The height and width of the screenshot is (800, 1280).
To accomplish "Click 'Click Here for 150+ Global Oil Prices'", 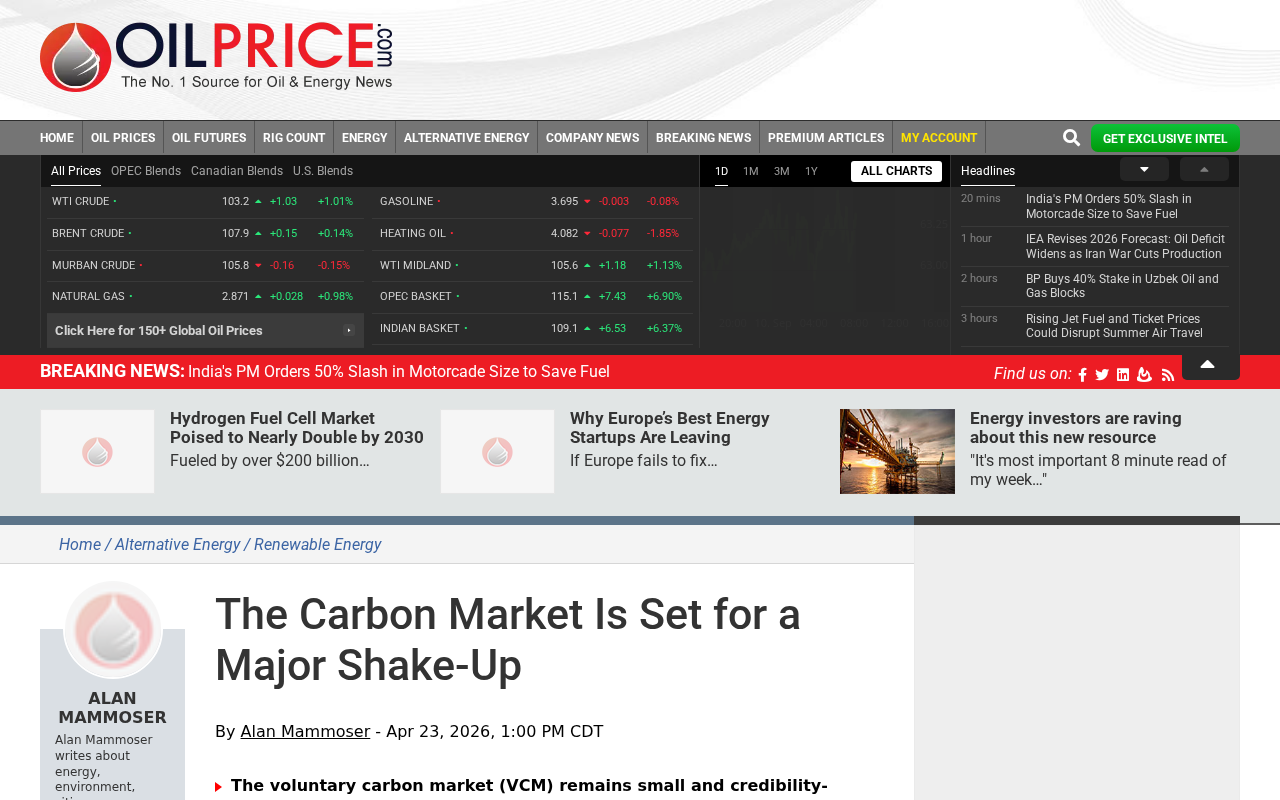I will tap(205, 330).
